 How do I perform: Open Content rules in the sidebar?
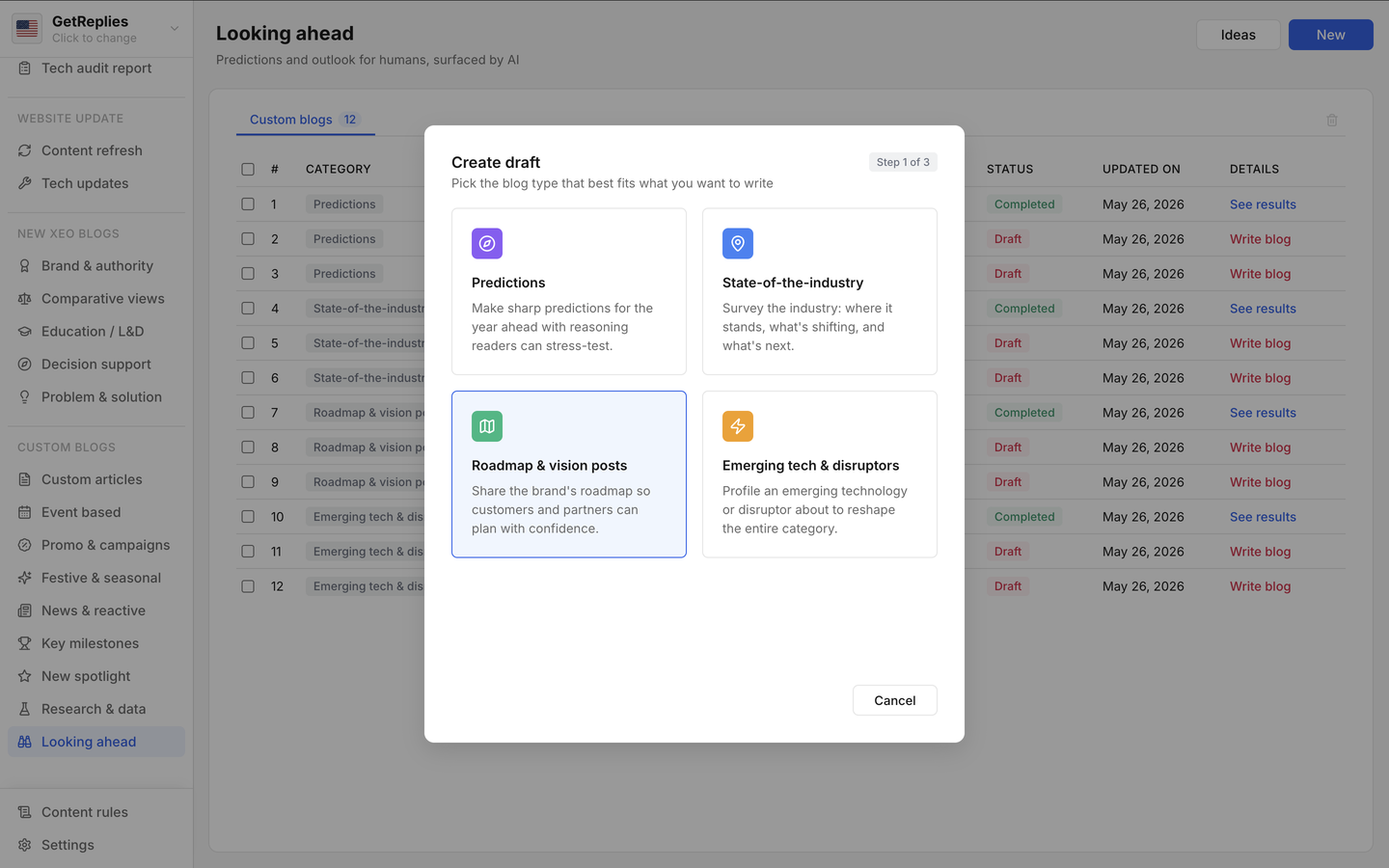[x=96, y=812]
